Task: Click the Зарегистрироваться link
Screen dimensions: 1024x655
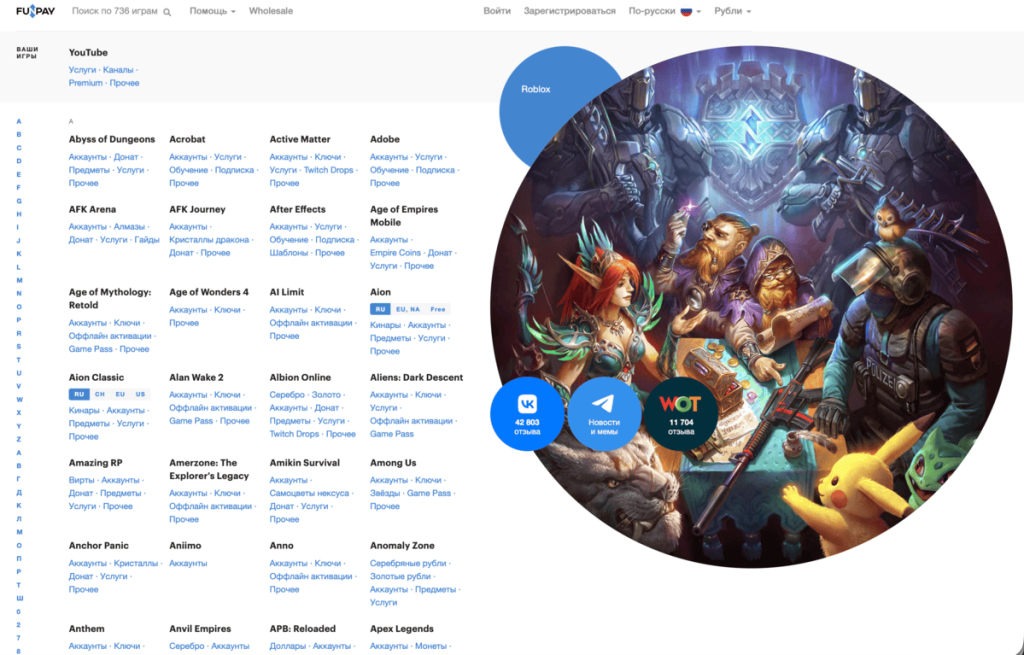Action: click(x=569, y=11)
